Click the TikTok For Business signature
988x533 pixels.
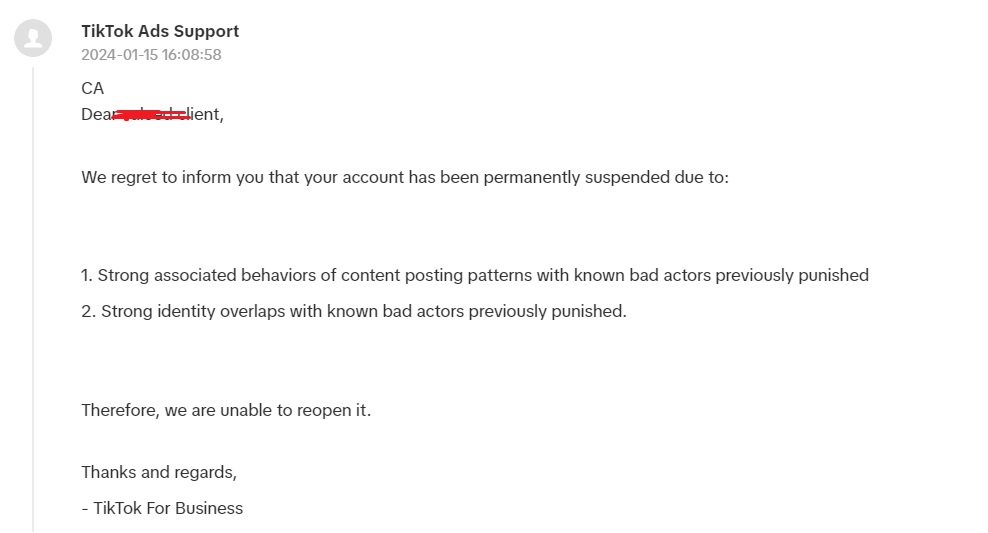pyautogui.click(x=162, y=508)
